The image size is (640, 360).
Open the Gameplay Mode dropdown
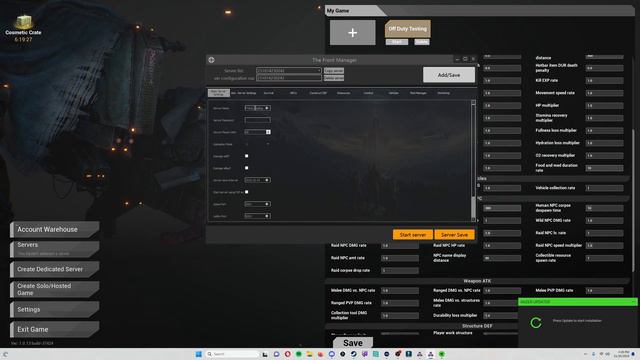[257, 144]
